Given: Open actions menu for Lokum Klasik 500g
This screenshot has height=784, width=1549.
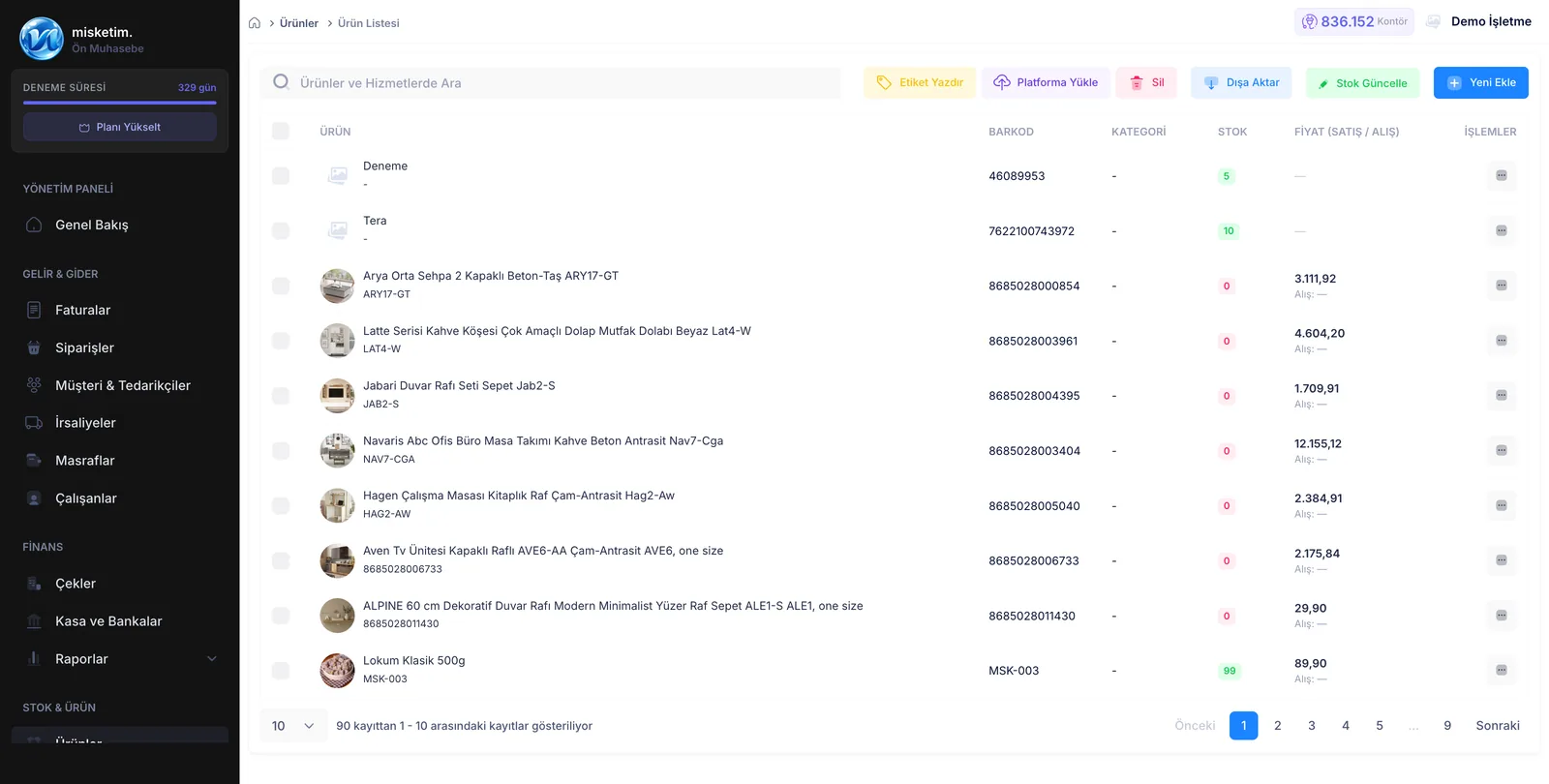Looking at the screenshot, I should pyautogui.click(x=1501, y=671).
